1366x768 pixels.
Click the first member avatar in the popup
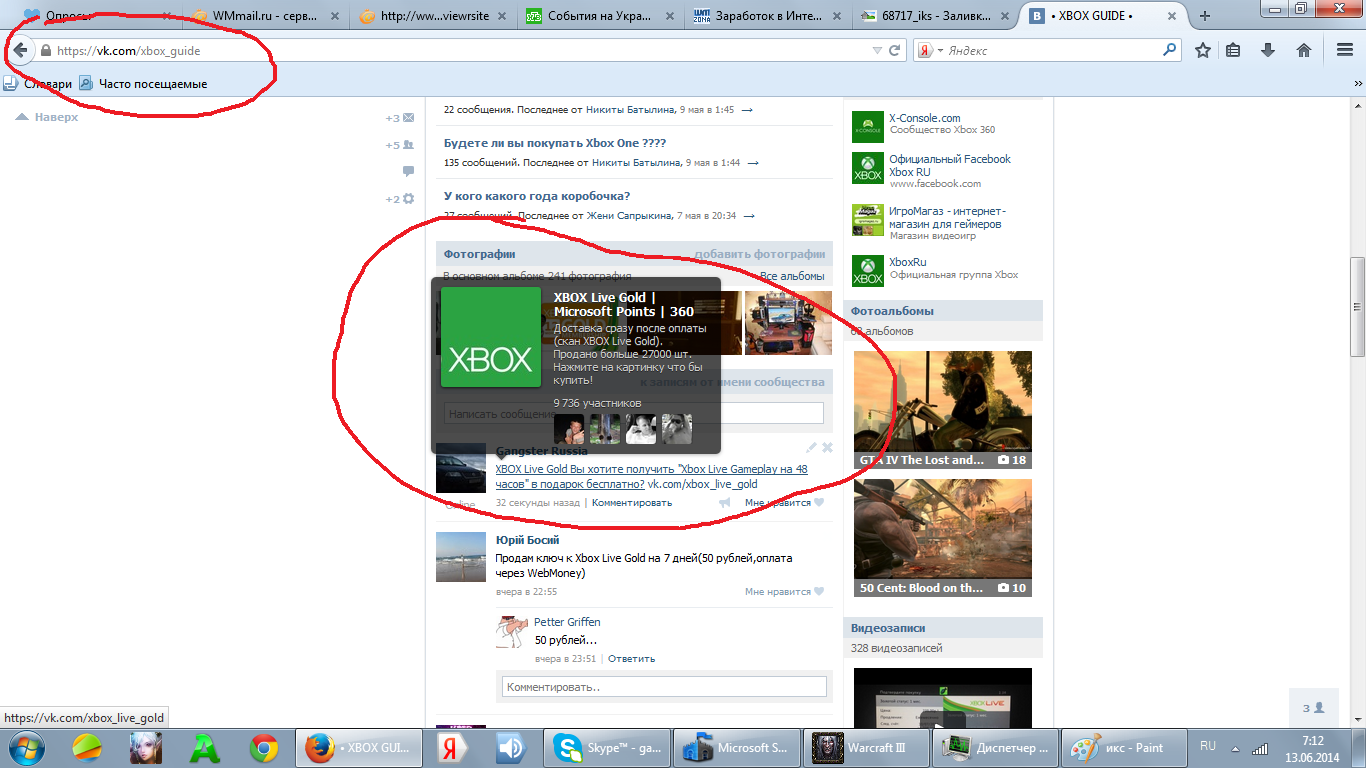click(569, 429)
